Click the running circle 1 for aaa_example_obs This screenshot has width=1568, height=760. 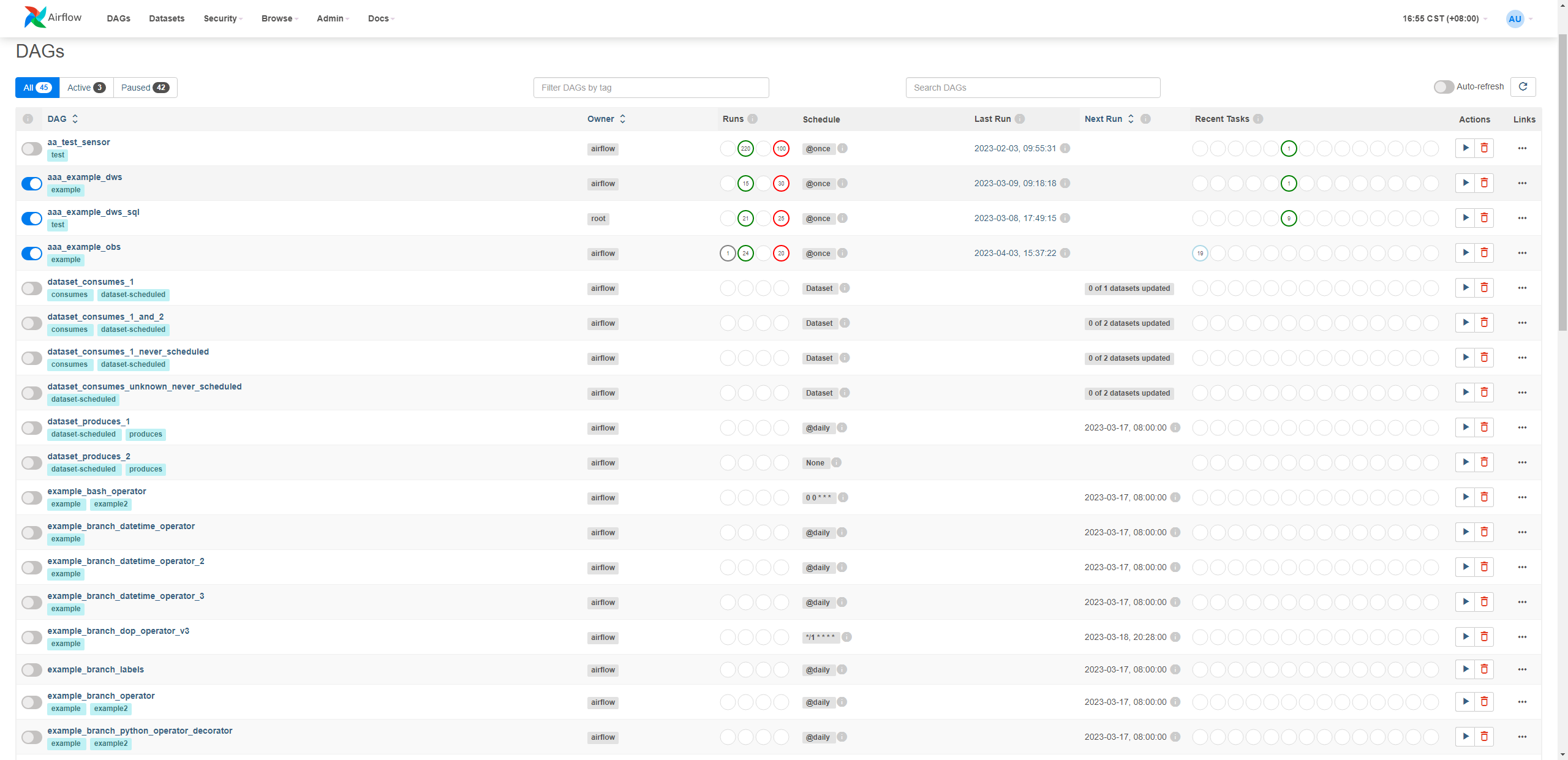[728, 253]
